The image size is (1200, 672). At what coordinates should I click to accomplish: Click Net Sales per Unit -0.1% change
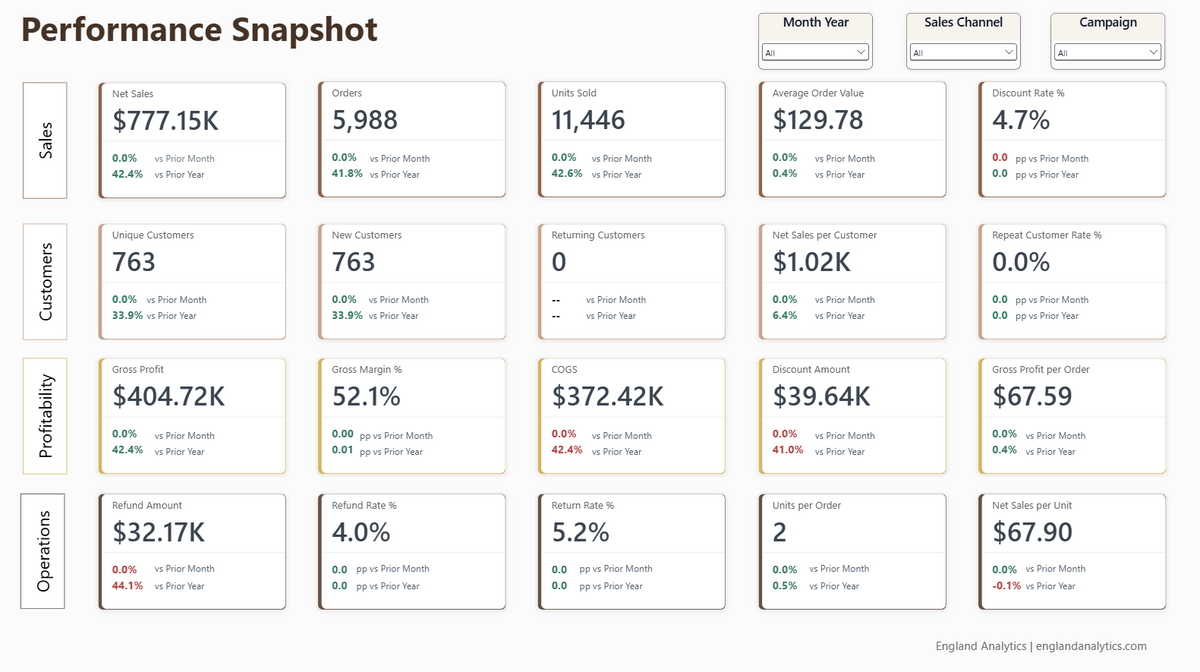(1006, 586)
